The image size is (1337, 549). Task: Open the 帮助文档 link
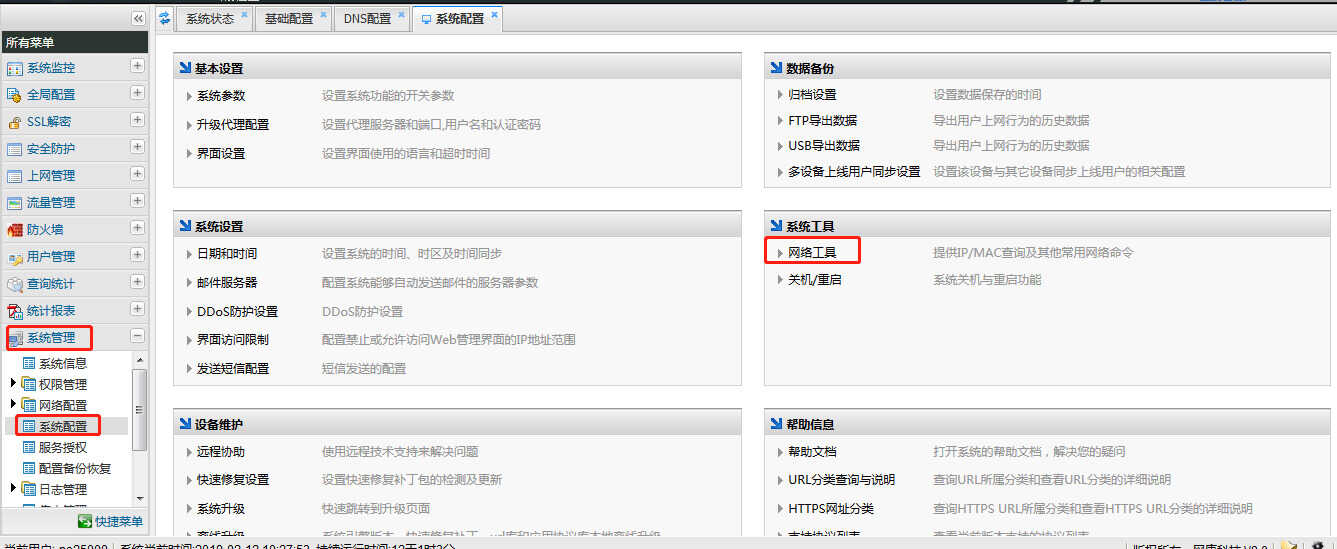pos(812,453)
